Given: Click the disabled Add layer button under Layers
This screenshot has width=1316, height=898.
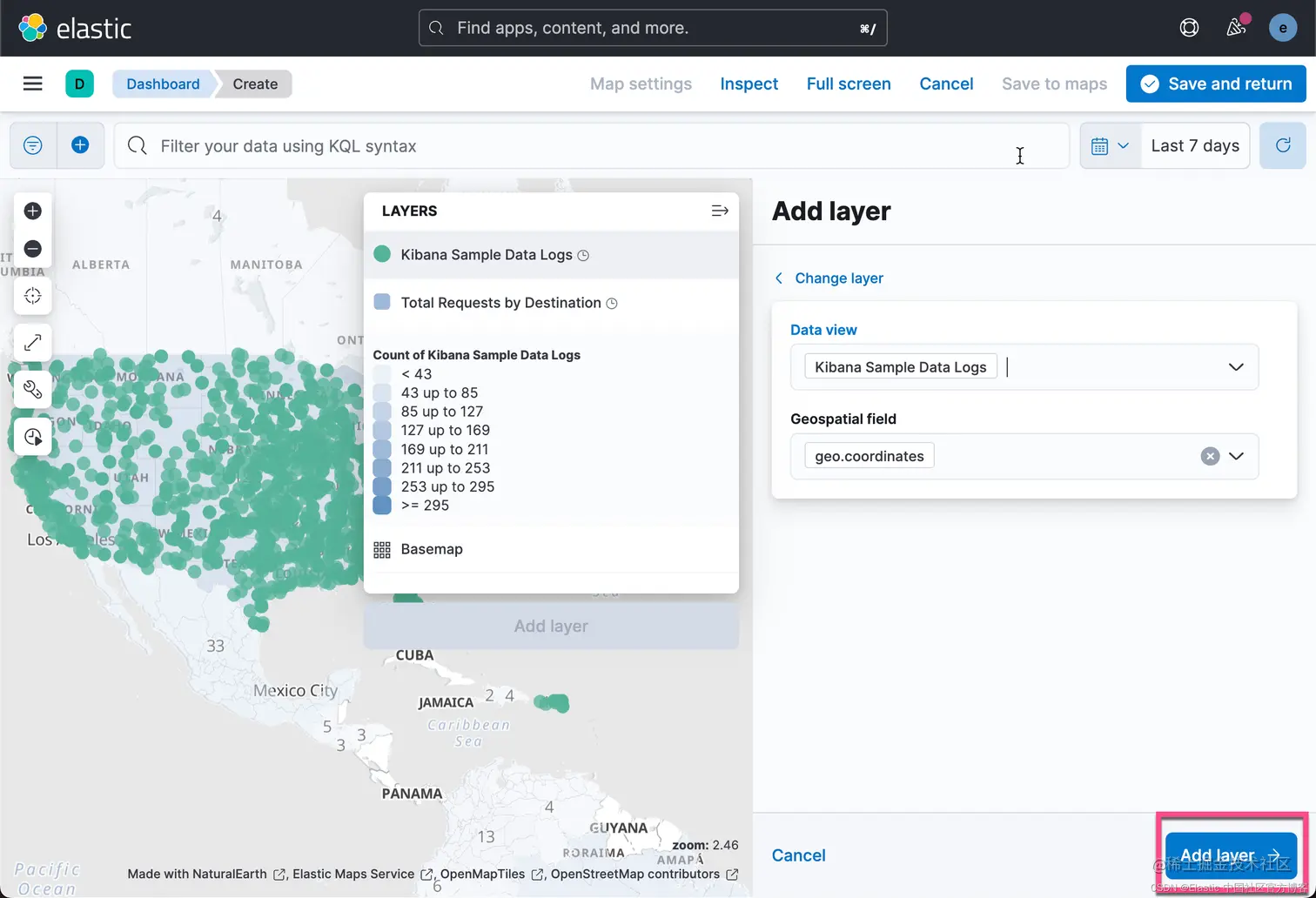Looking at the screenshot, I should point(551,626).
